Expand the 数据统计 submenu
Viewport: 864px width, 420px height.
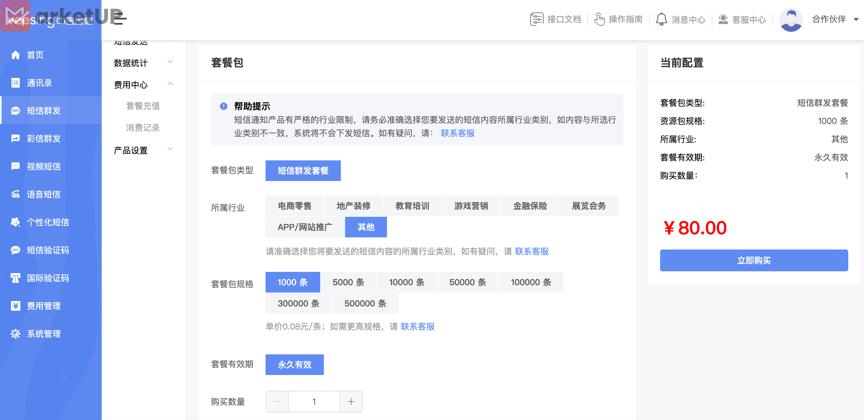[144, 63]
